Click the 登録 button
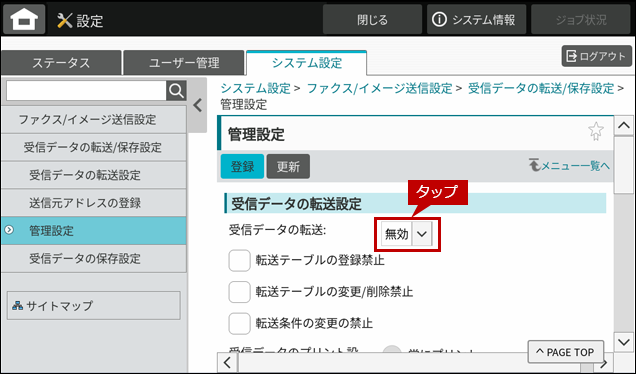 243,166
